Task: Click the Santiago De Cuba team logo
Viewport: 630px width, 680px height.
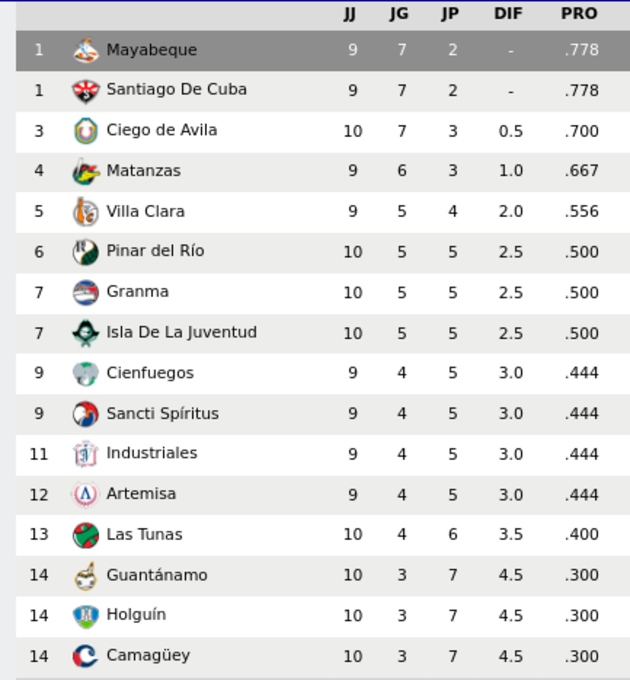Action: coord(85,91)
